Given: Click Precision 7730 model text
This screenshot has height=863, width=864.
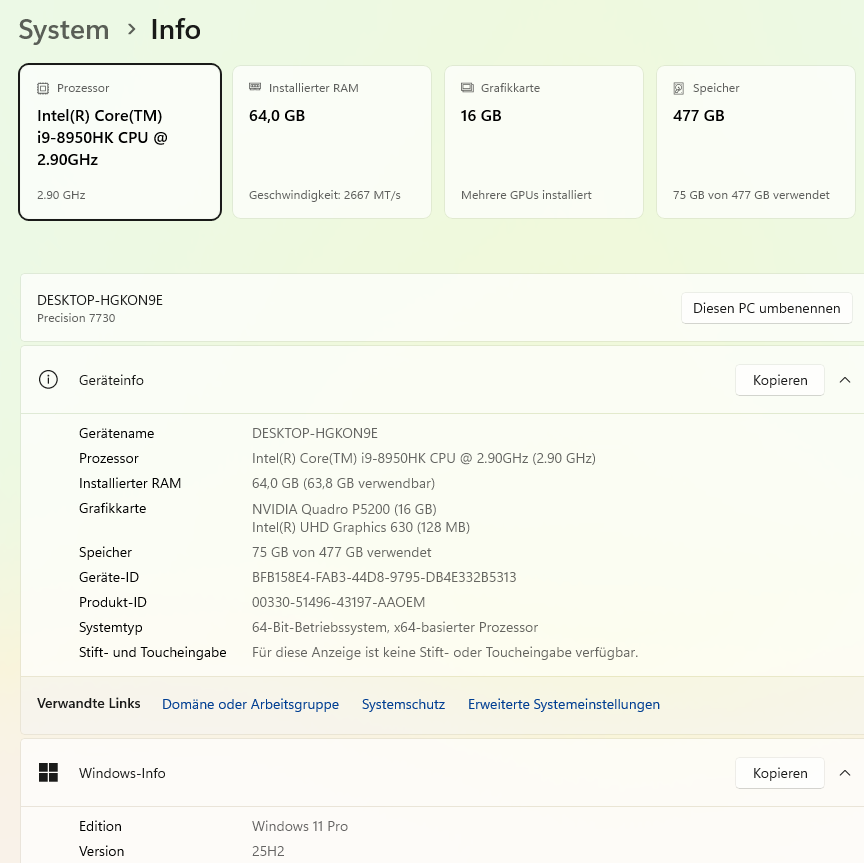Looking at the screenshot, I should tap(76, 318).
